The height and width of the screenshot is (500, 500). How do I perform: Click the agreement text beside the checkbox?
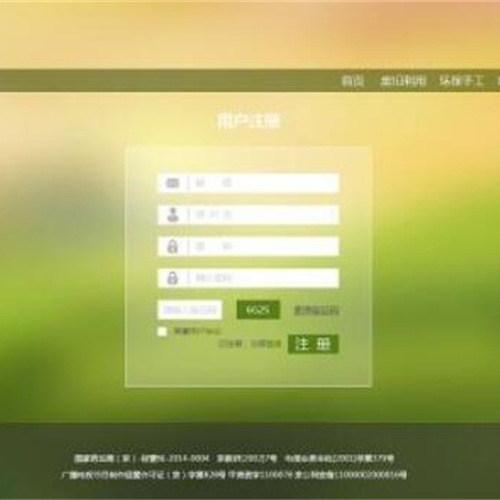197,331
